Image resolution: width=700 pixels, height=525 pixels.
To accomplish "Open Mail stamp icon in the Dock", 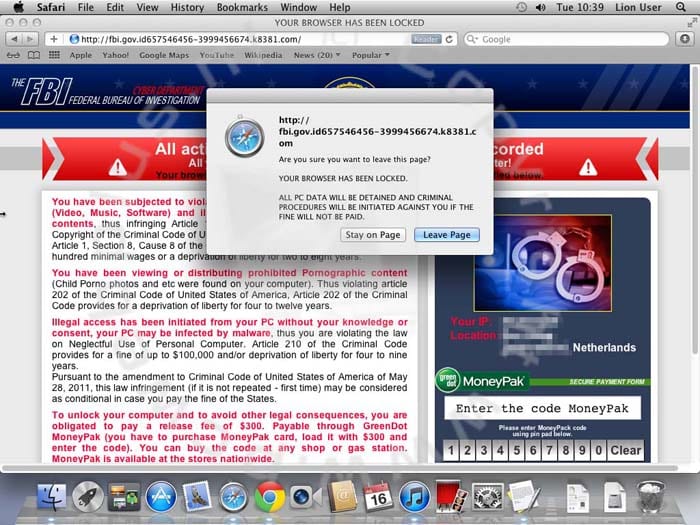I will coord(196,496).
